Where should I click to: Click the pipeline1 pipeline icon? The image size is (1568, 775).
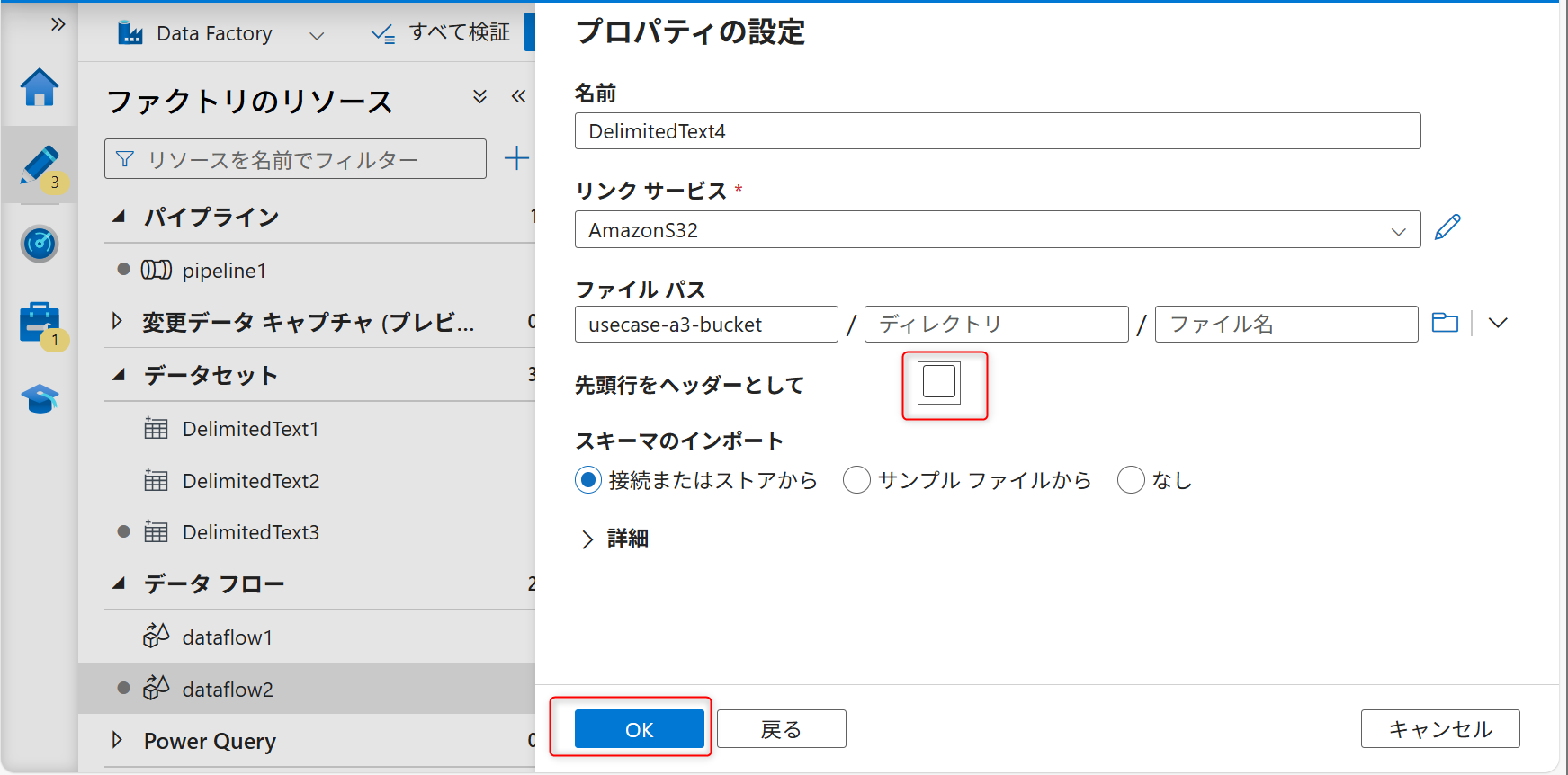[157, 270]
